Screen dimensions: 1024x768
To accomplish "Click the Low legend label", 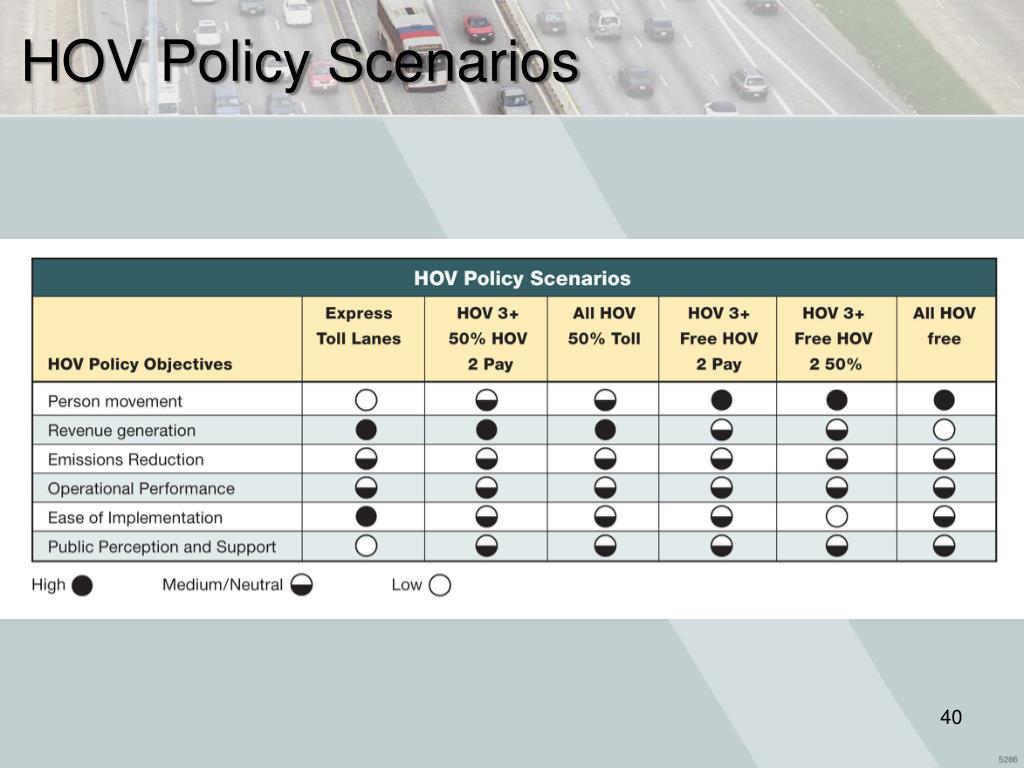I will [x=406, y=584].
